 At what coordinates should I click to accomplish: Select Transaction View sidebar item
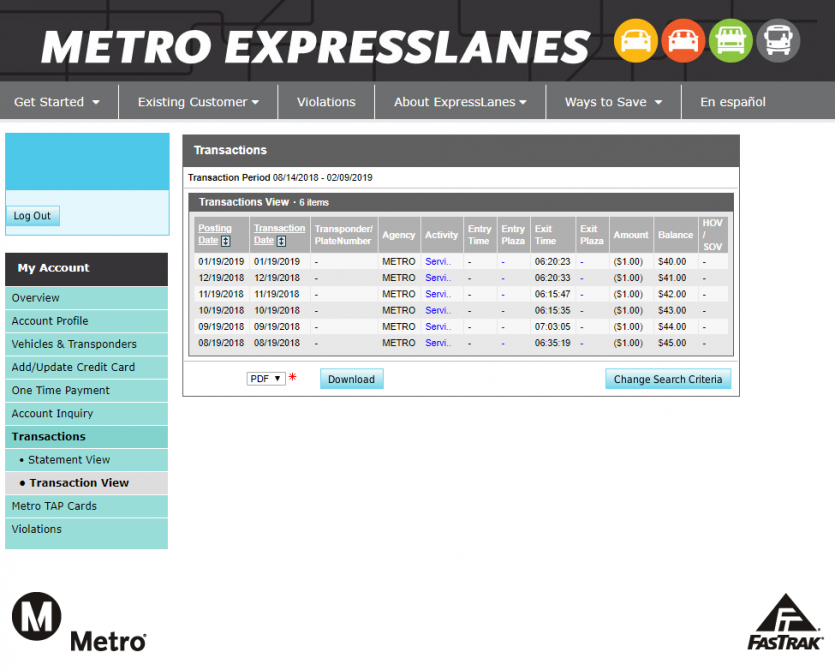tap(86, 483)
